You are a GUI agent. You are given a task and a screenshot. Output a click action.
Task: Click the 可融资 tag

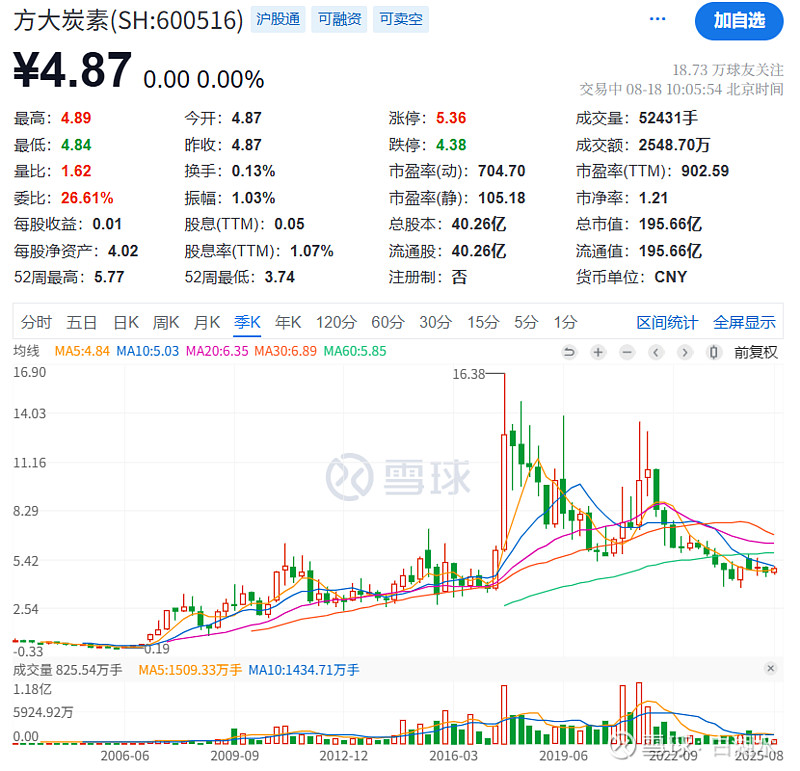(x=339, y=19)
